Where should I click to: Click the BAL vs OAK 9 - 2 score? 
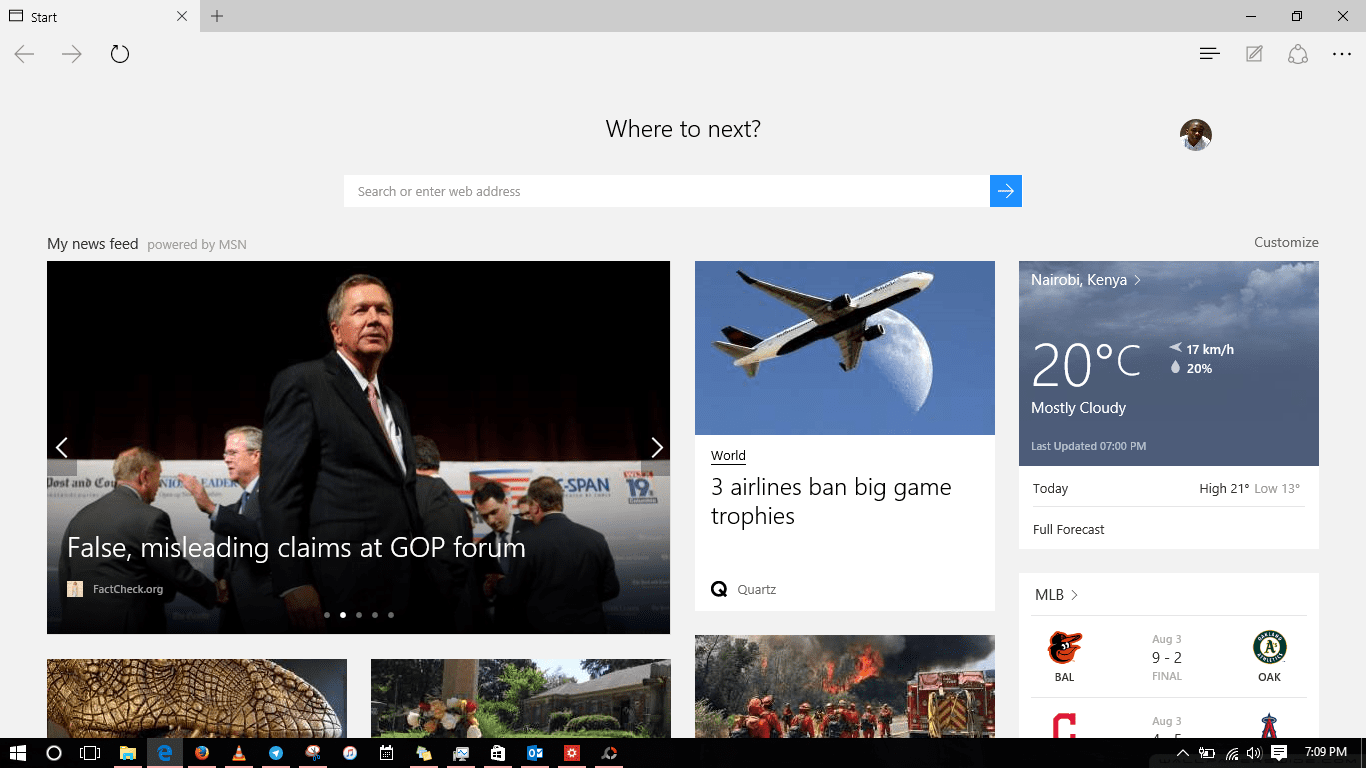(1167, 657)
